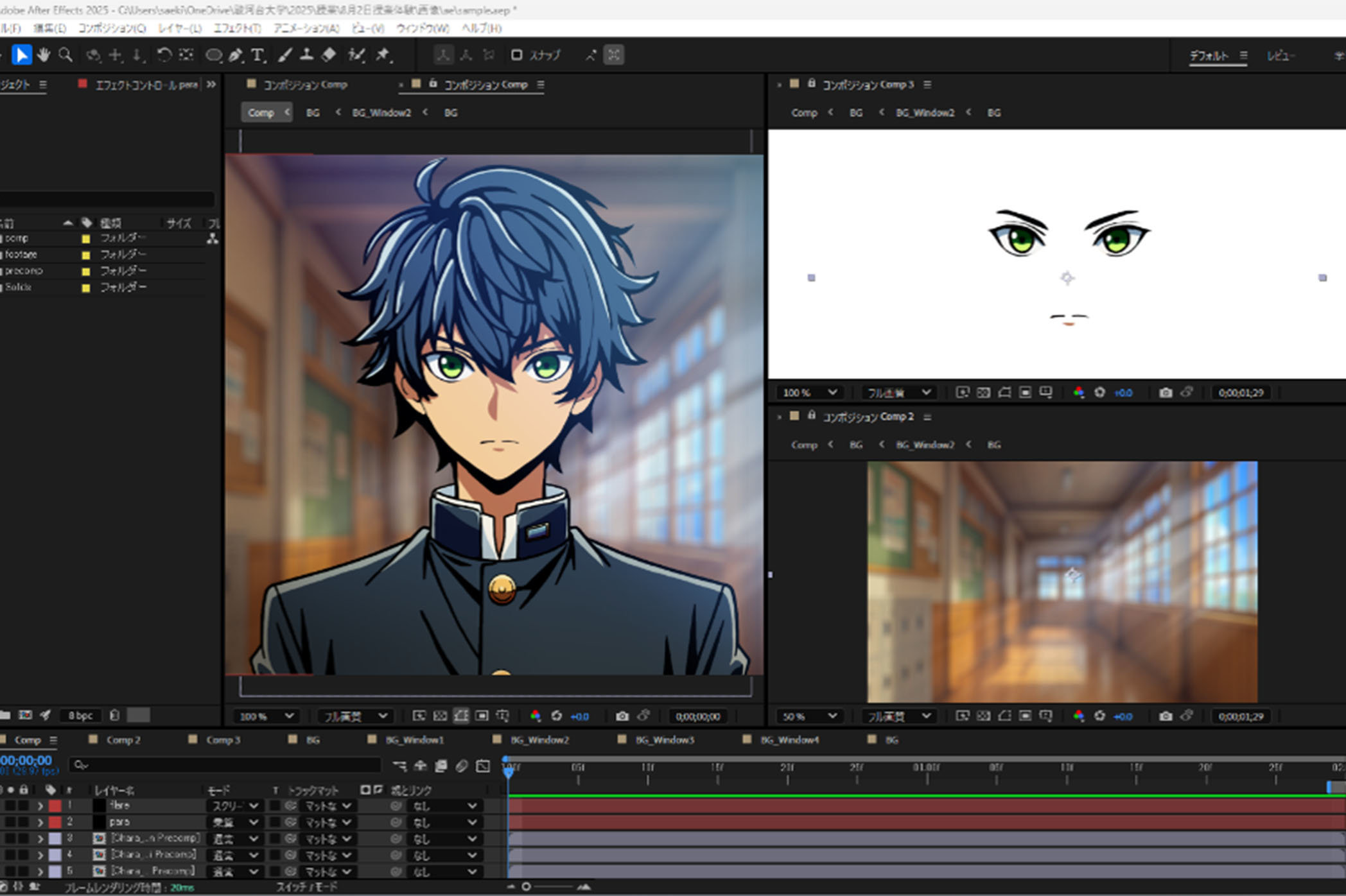Click yellow label swatch of footage folder
Viewport: 1346px width, 896px height.
tap(85, 255)
